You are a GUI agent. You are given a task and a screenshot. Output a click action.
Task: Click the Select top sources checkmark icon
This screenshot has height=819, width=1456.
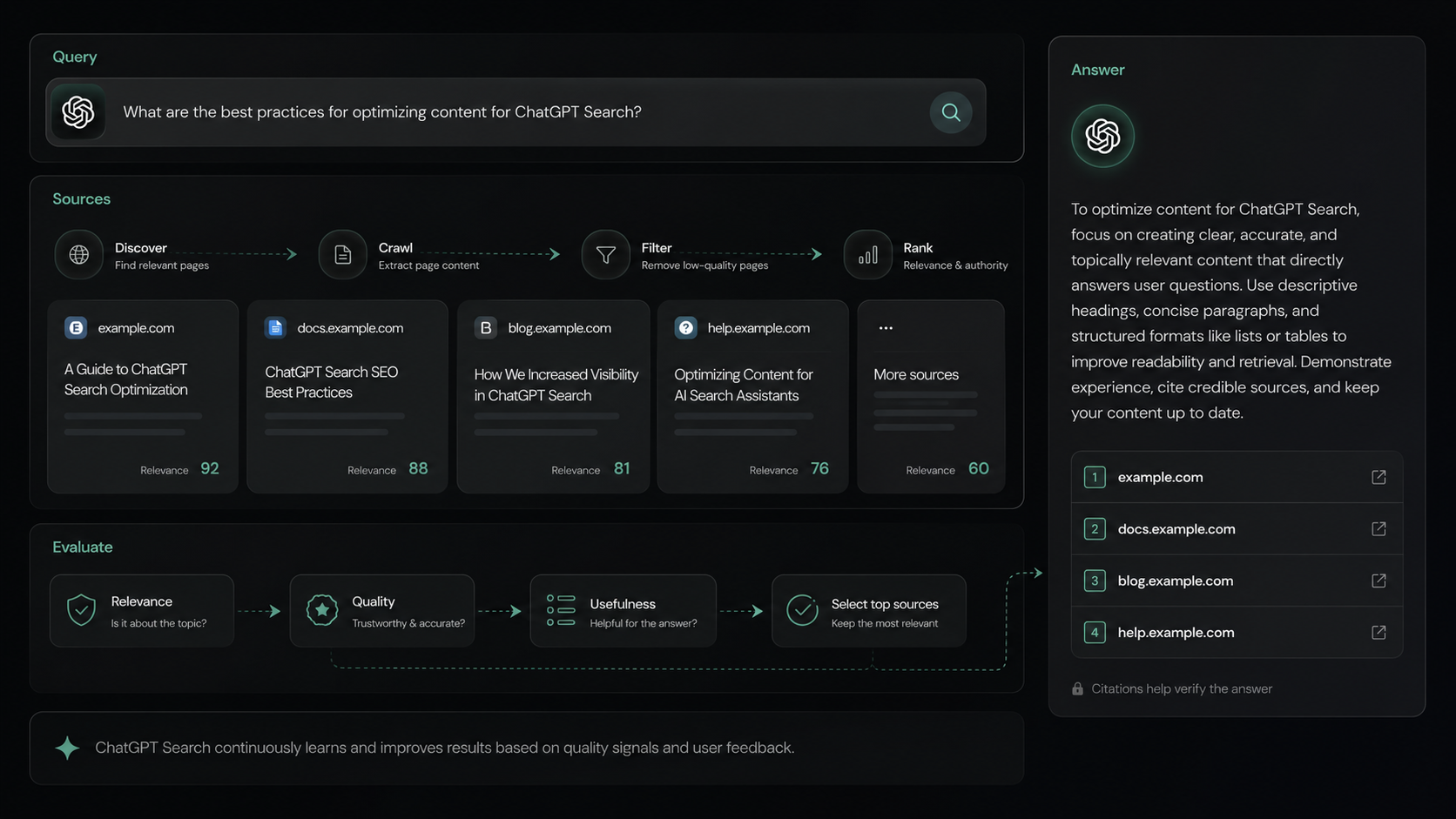tap(802, 610)
